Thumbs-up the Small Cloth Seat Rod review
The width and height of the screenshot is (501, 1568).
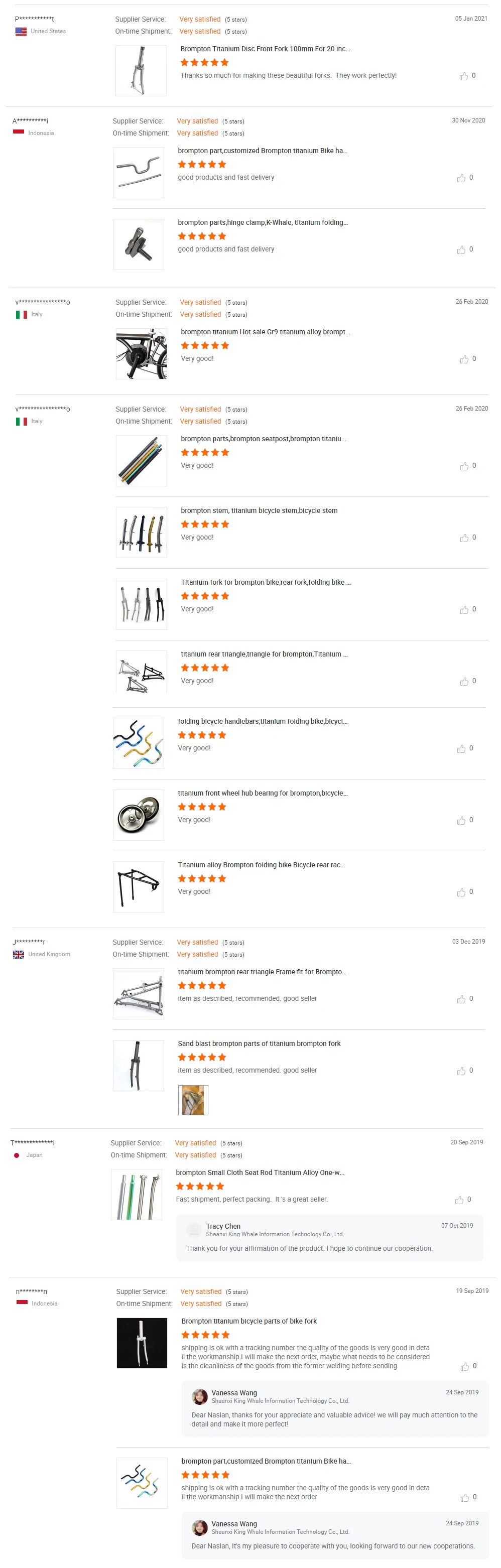(x=460, y=1200)
